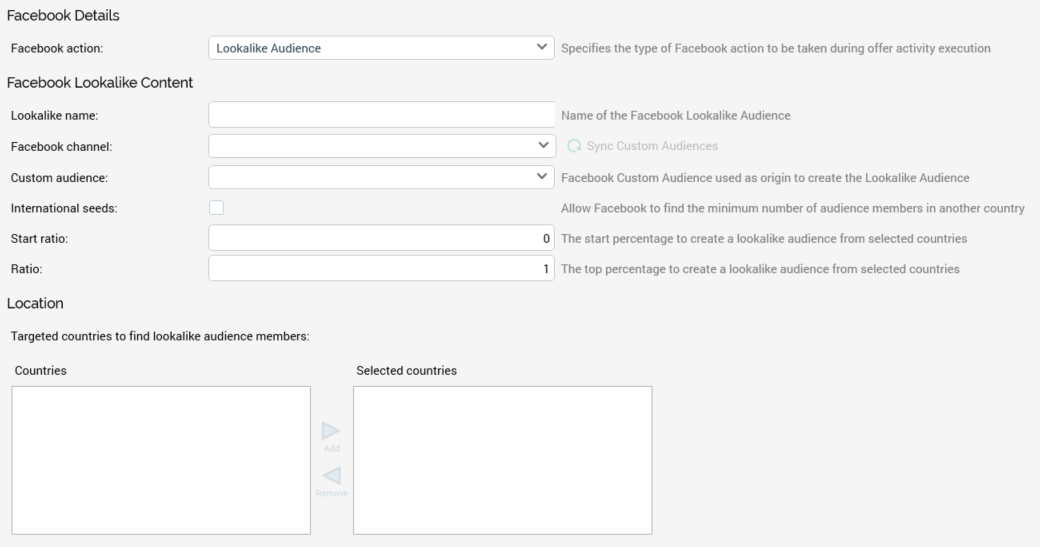The width and height of the screenshot is (1040, 547).
Task: Expand the Custom audience dropdown arrow
Action: tap(543, 177)
